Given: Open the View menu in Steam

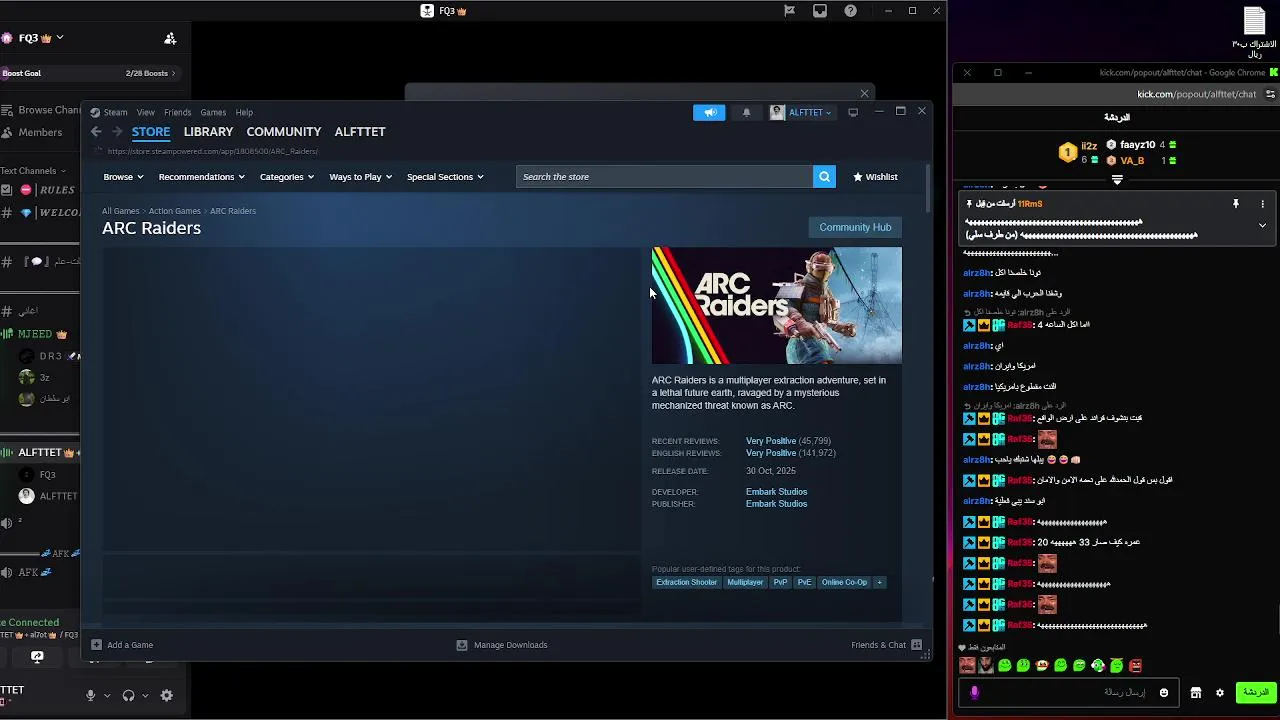Looking at the screenshot, I should (146, 112).
